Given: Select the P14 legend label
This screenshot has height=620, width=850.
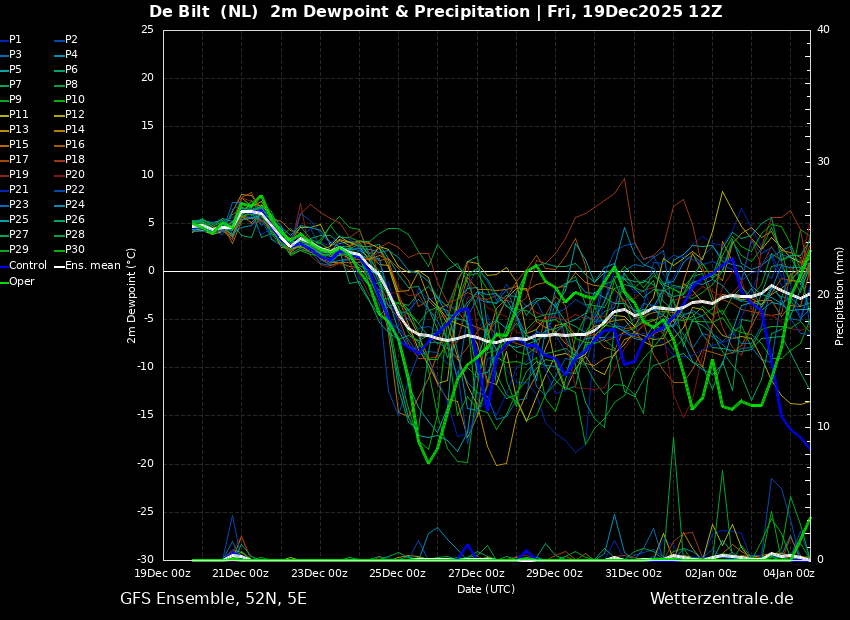Looking at the screenshot, I should [x=75, y=130].
